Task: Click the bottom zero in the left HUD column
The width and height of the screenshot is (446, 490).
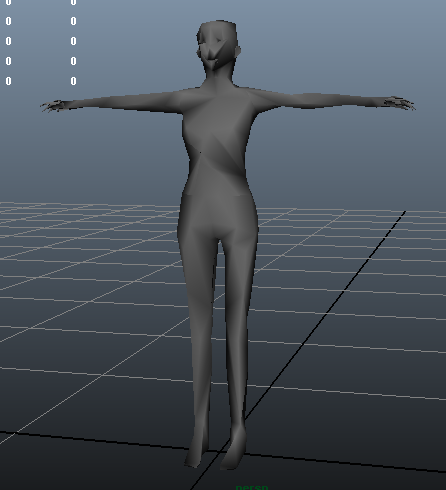Action: coord(9,81)
